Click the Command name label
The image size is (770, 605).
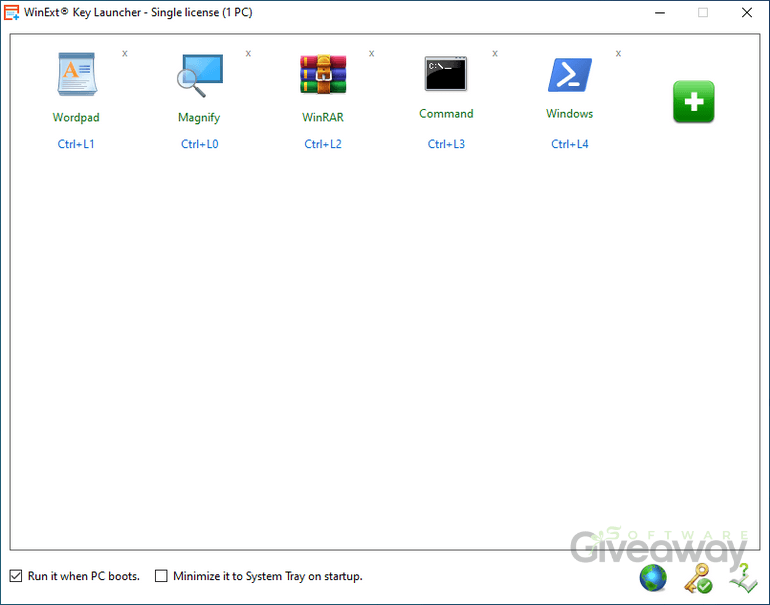coord(446,113)
